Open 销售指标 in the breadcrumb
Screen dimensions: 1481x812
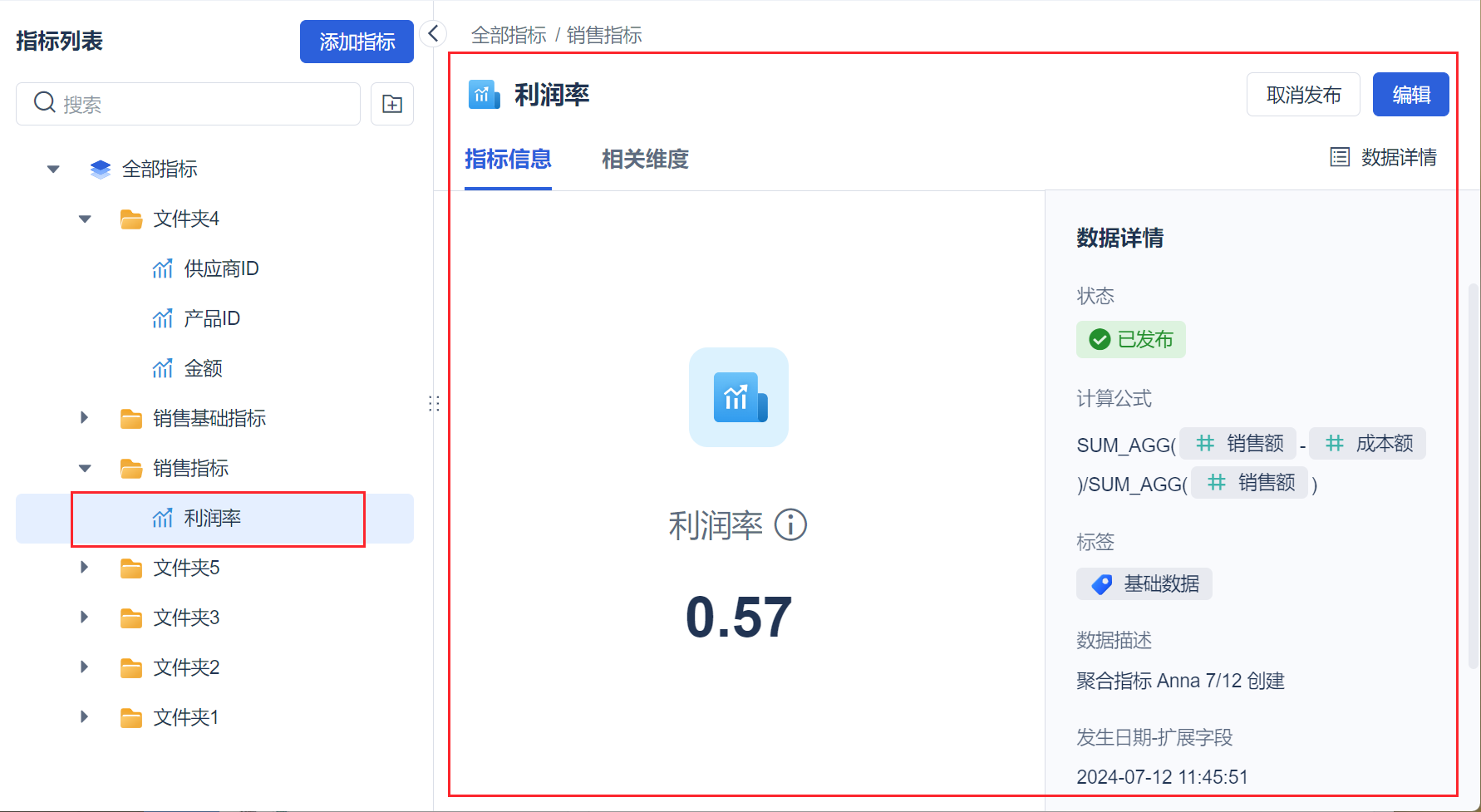604,35
